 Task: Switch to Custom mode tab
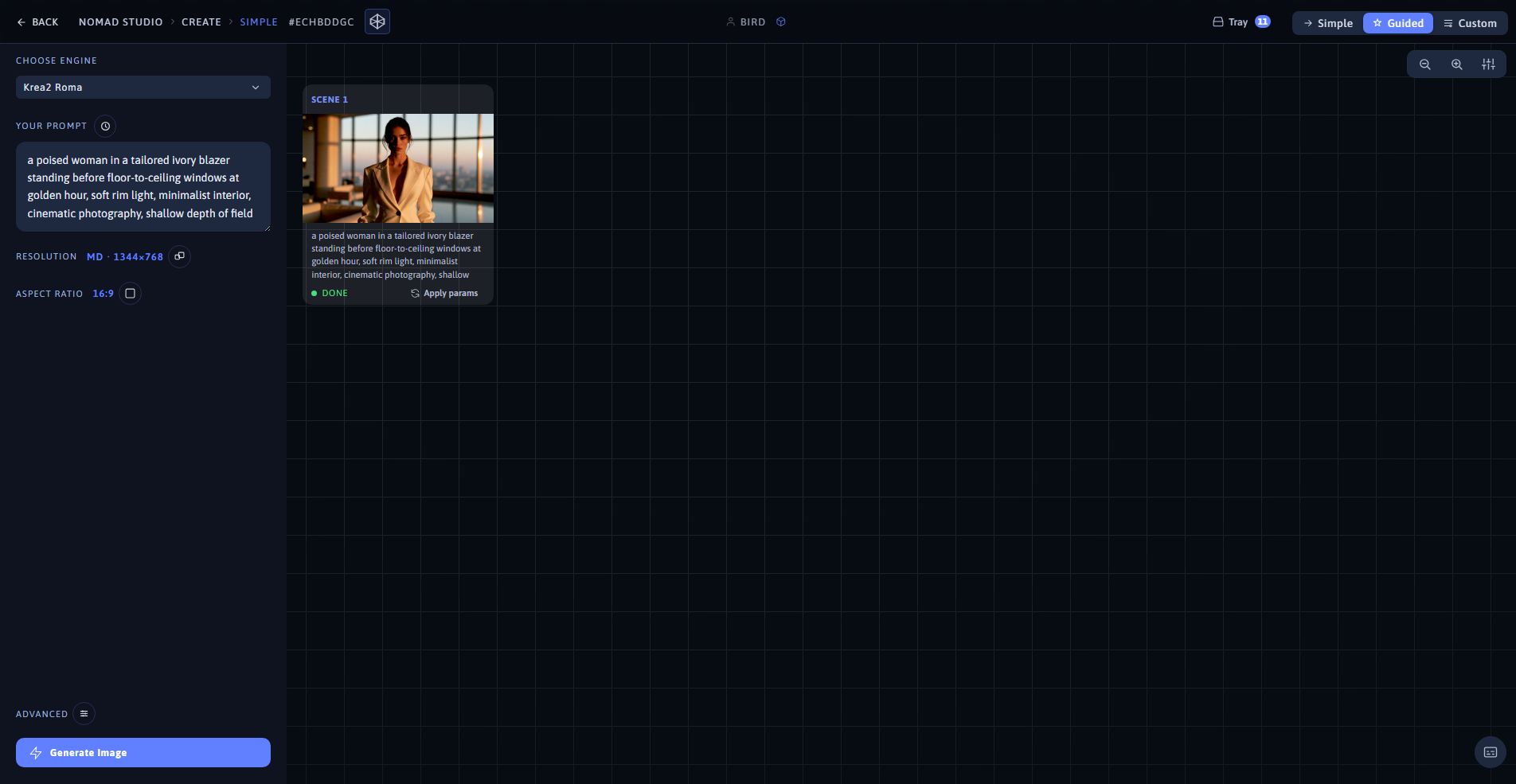tap(1470, 23)
